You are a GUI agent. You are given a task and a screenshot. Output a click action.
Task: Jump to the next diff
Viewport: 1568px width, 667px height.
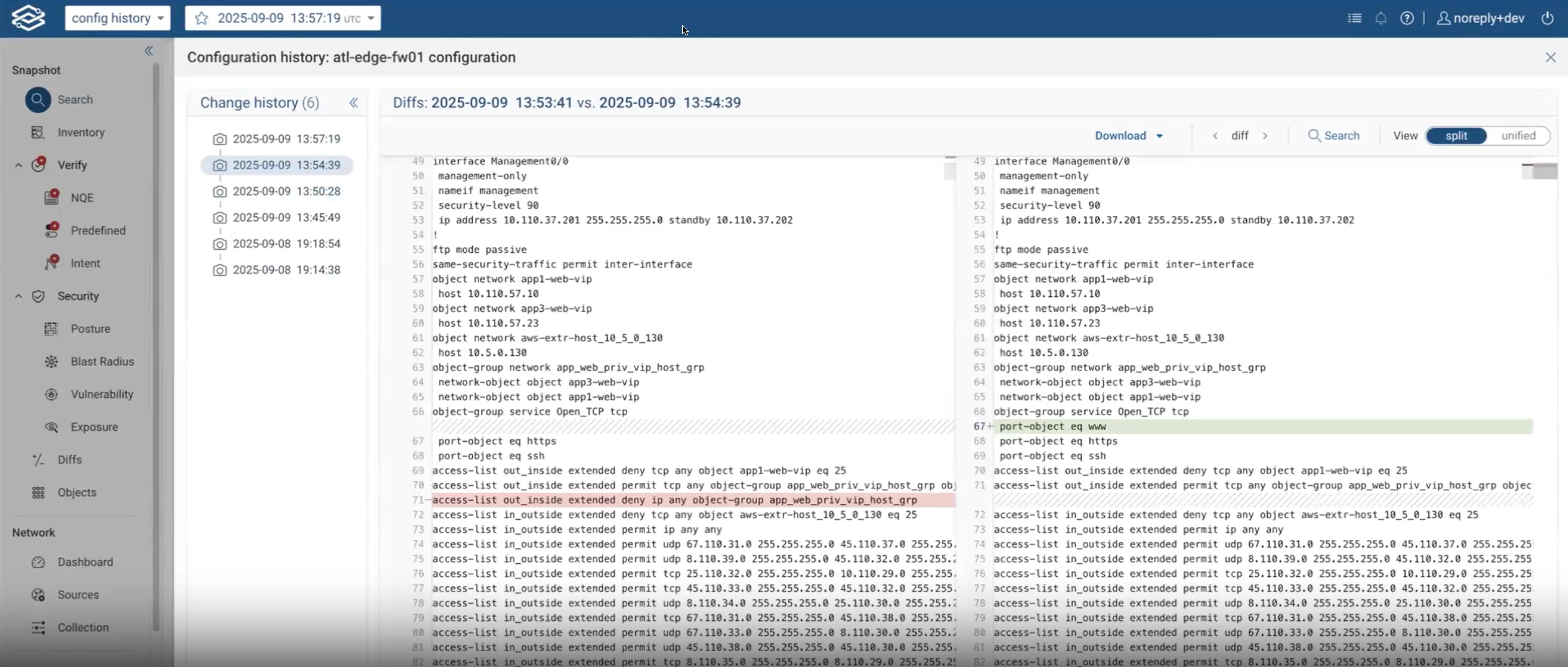click(1265, 135)
